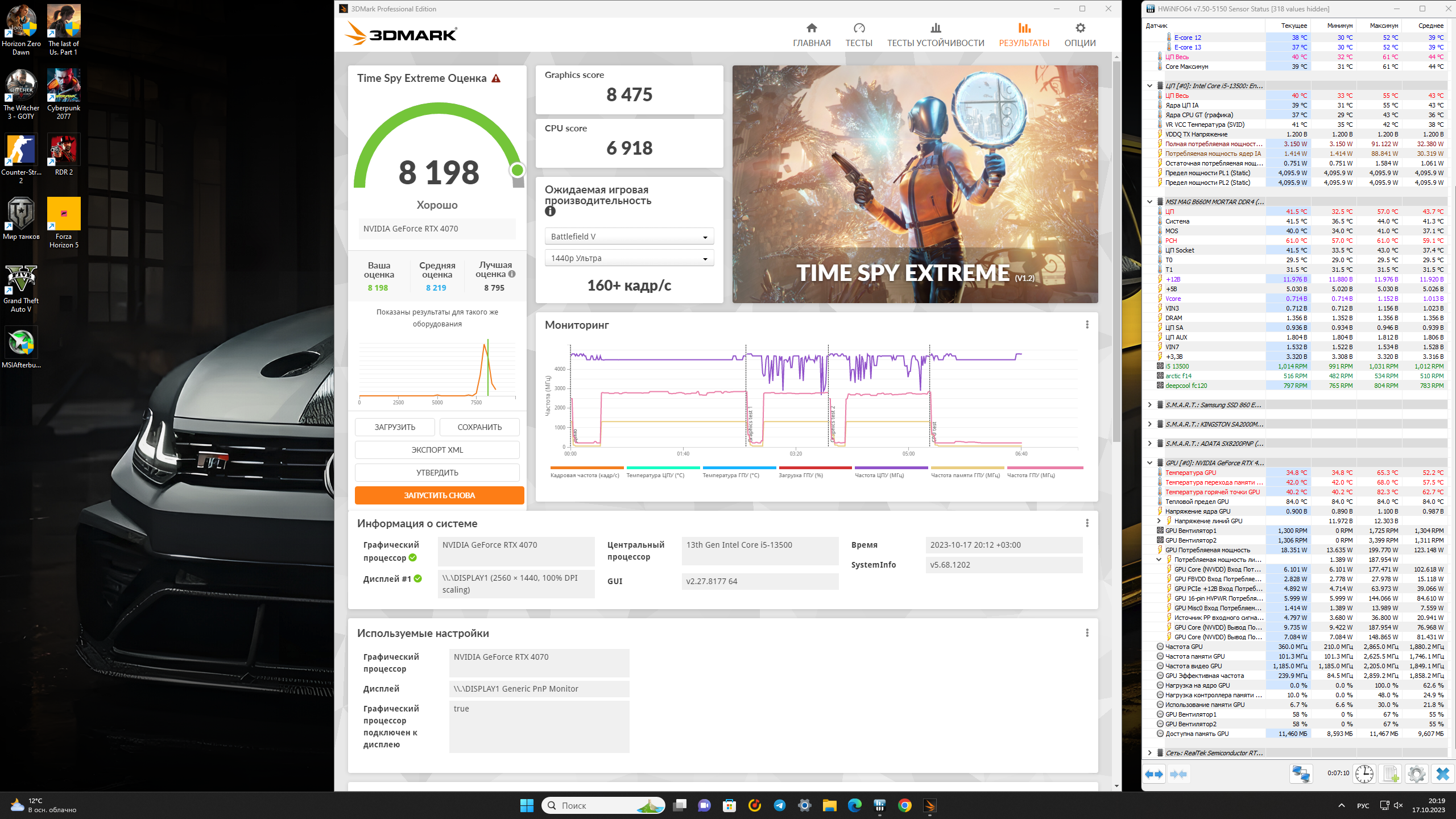Open resolution dropdown showing 1440p Ультра
1456x819 pixels.
[629, 258]
